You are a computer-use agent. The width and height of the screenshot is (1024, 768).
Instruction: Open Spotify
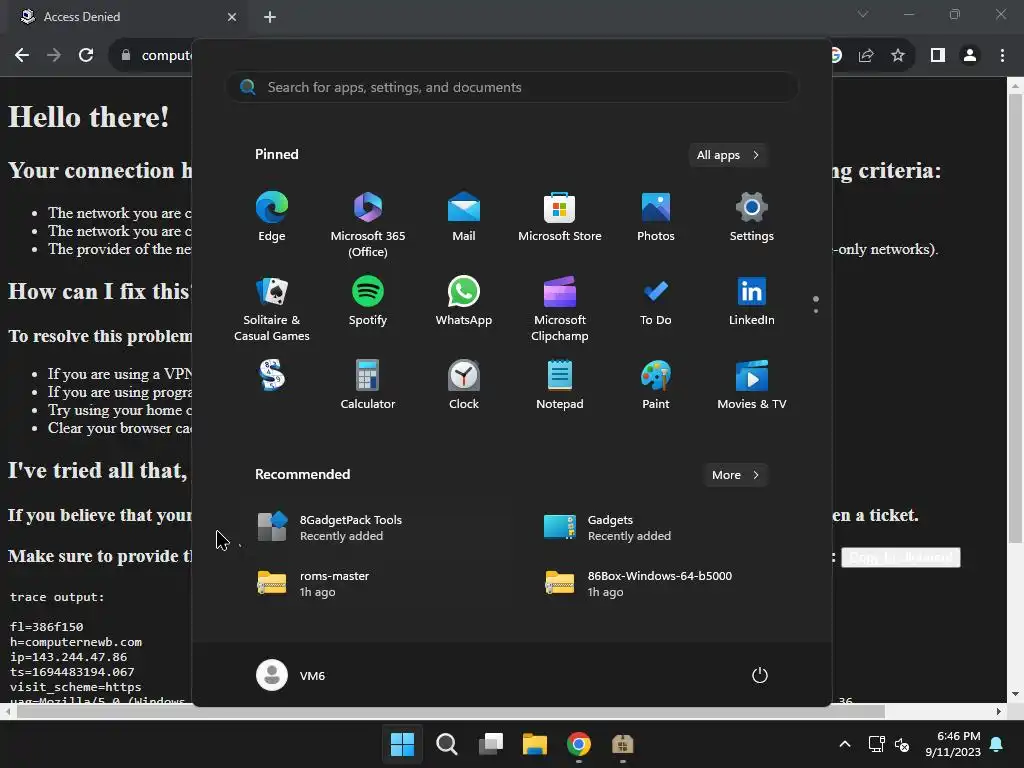(368, 301)
